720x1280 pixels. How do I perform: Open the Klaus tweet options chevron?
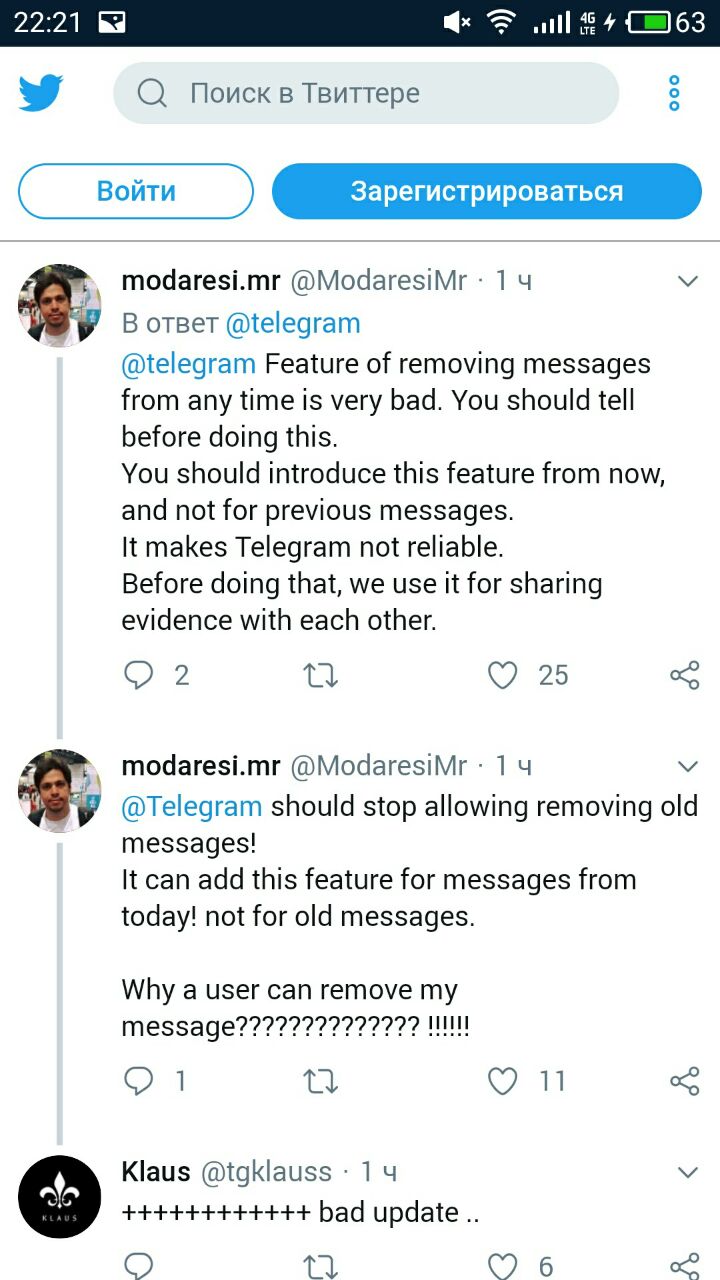tap(688, 1172)
